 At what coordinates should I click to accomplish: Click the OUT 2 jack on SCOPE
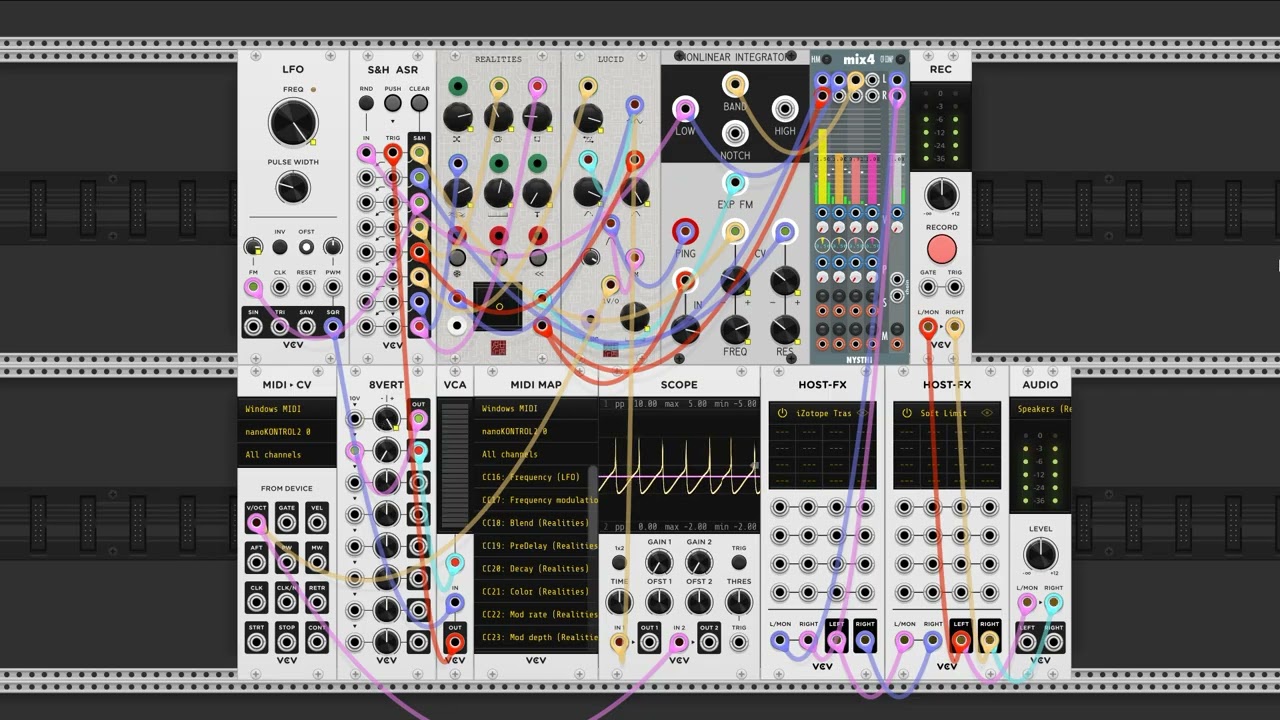coord(709,641)
